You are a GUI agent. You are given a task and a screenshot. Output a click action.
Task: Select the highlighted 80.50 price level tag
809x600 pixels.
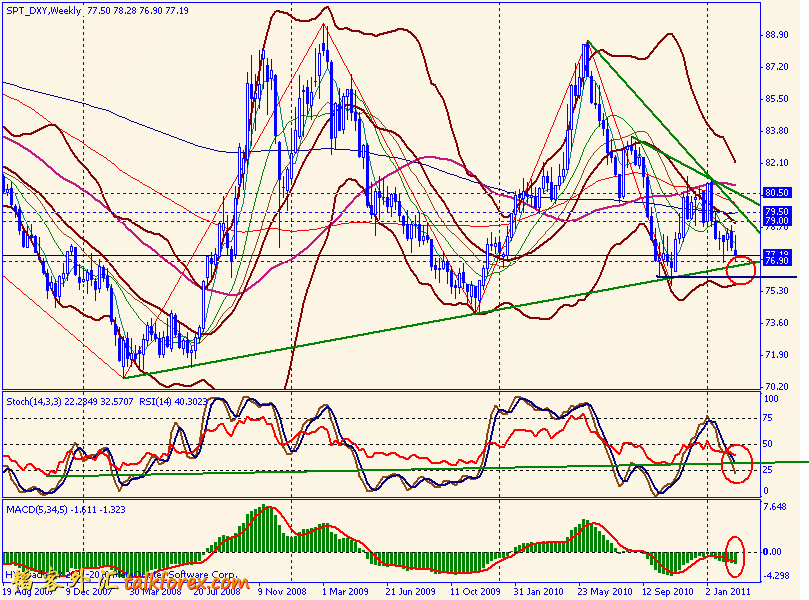click(x=776, y=192)
